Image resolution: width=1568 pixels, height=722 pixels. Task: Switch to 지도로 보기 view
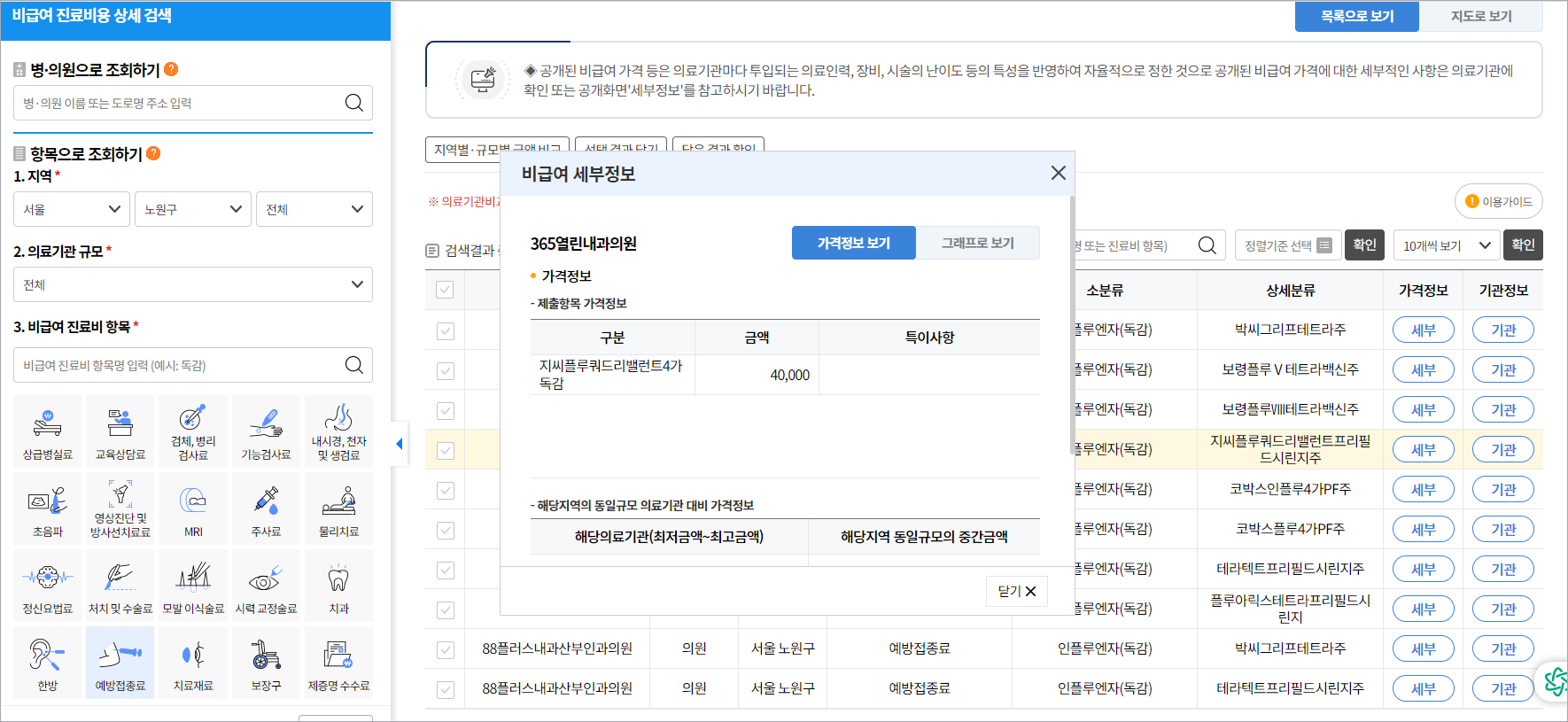coord(1481,16)
